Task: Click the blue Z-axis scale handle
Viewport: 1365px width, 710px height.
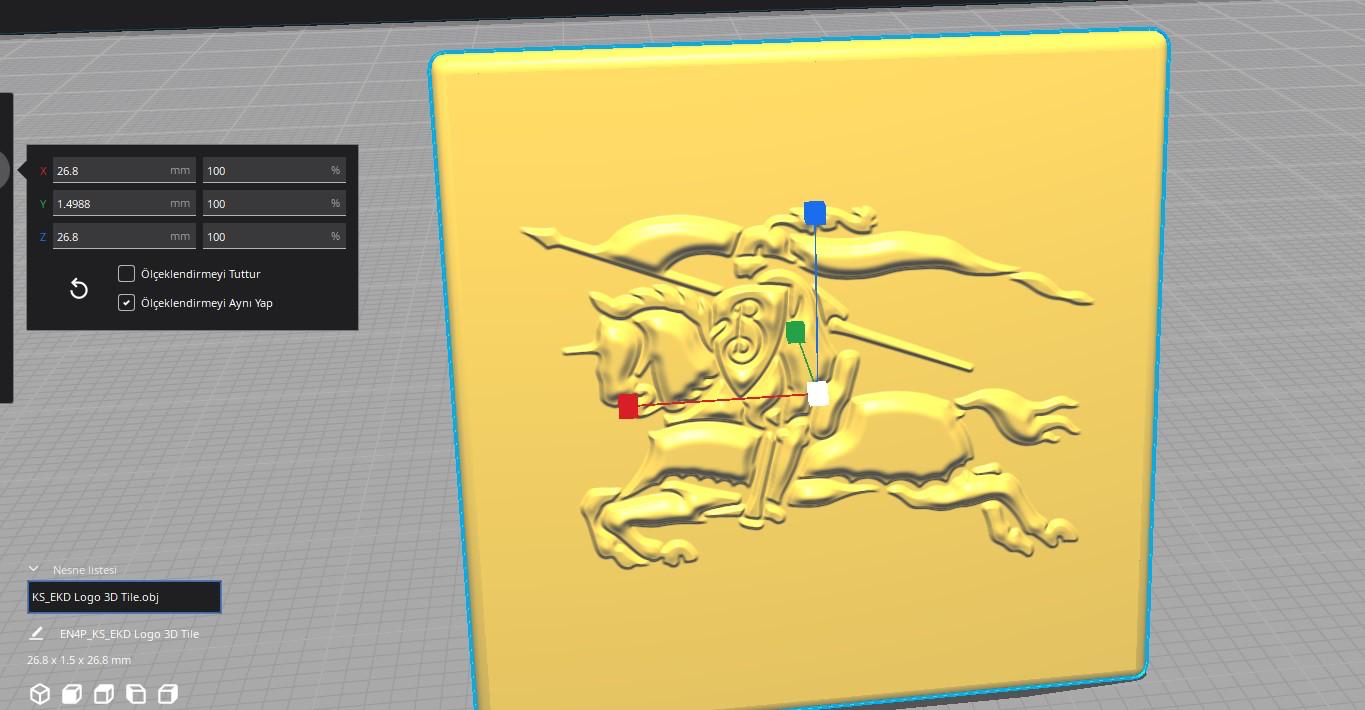Action: [815, 213]
